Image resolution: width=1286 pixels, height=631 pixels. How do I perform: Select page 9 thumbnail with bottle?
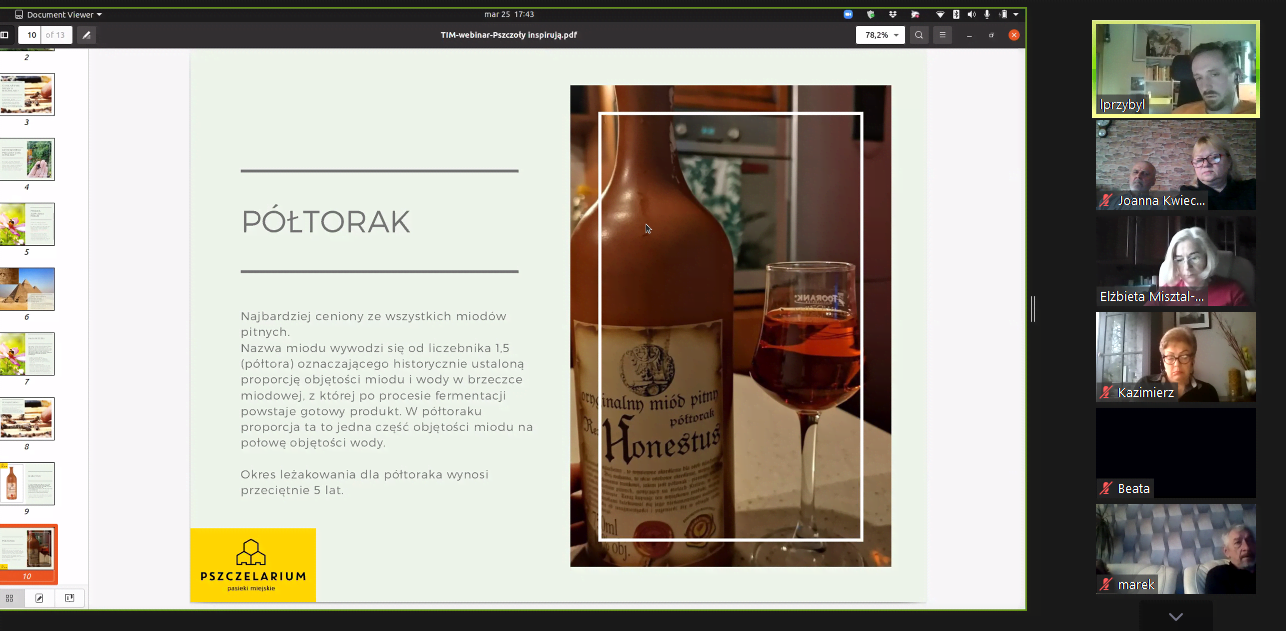[x=27, y=484]
